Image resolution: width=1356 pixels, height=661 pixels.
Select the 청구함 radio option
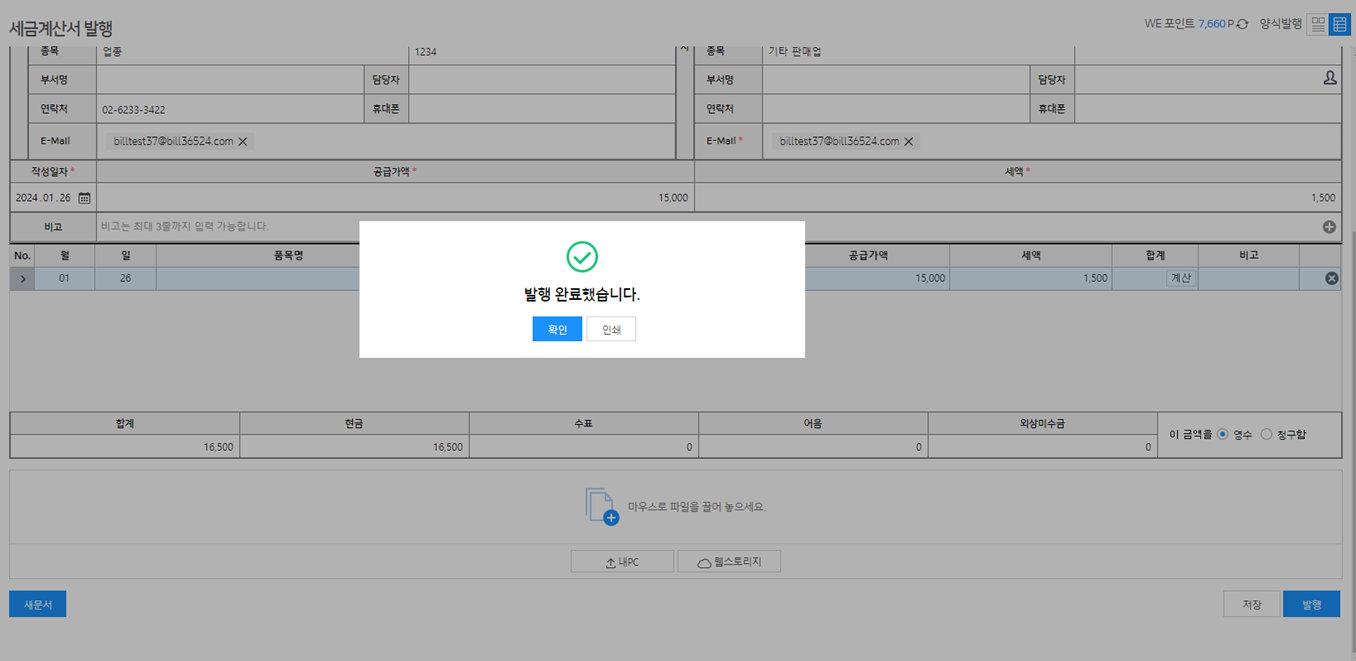(x=1267, y=435)
